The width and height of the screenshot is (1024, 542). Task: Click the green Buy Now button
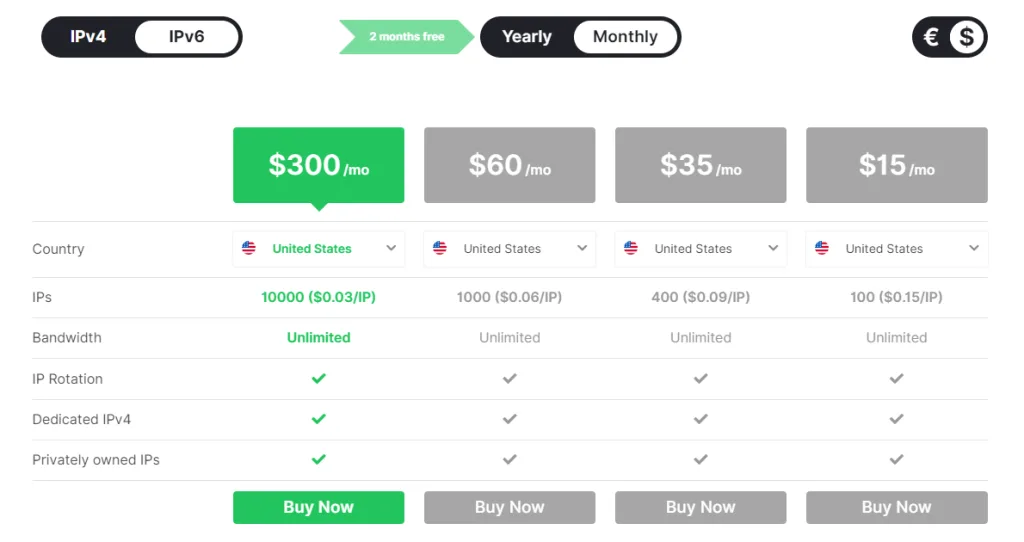click(318, 507)
